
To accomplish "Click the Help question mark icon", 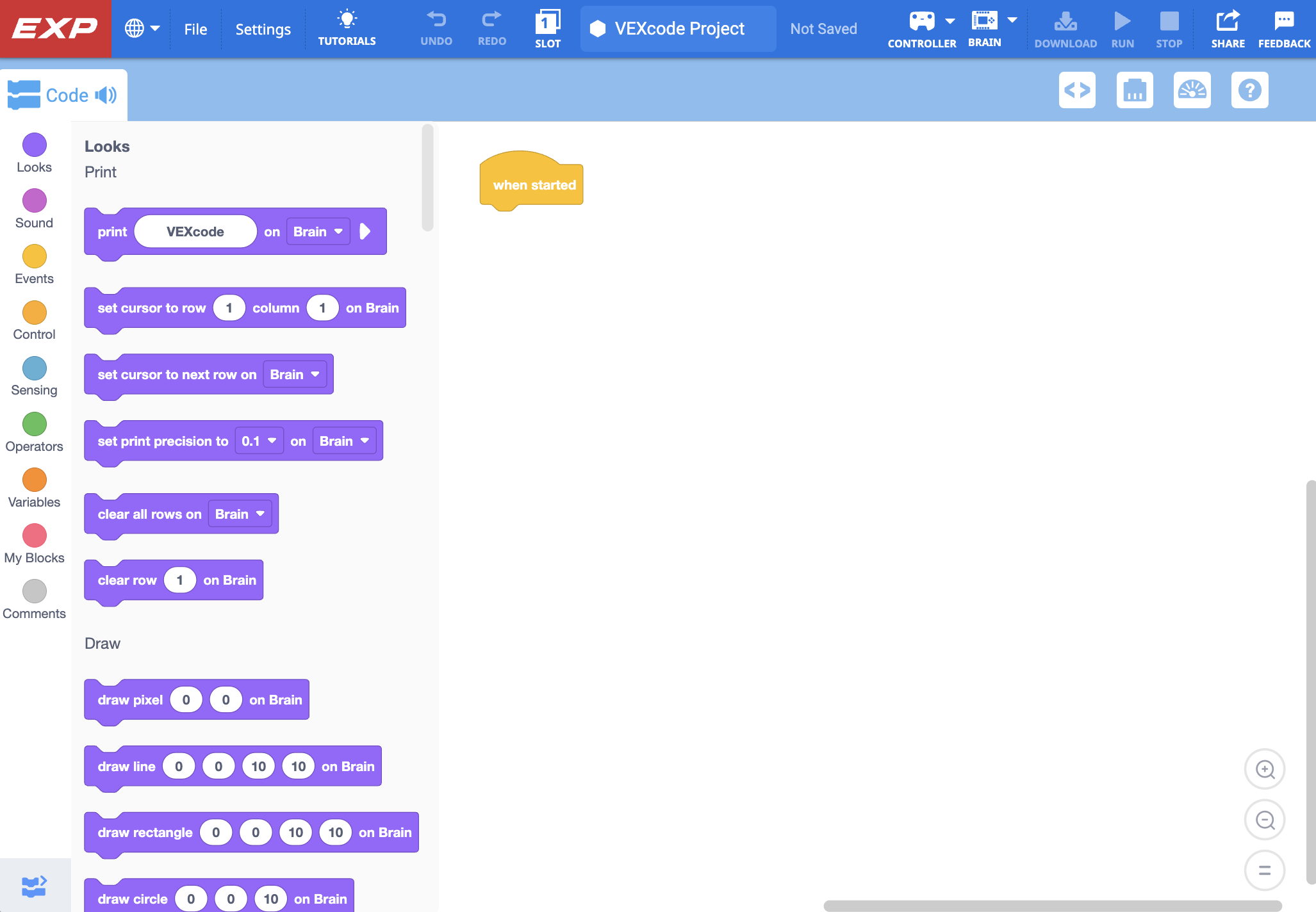I will 1249,90.
